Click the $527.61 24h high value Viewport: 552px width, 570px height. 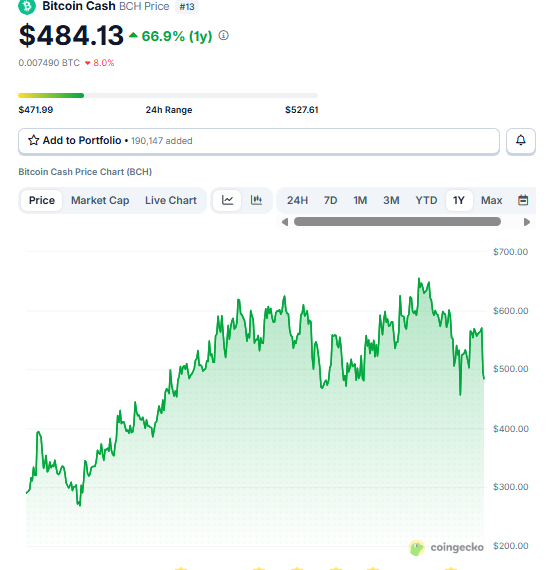pos(301,110)
